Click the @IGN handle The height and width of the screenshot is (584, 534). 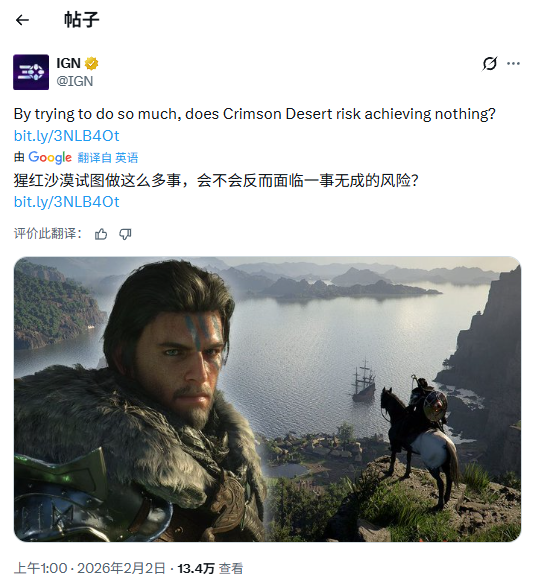[x=75, y=81]
